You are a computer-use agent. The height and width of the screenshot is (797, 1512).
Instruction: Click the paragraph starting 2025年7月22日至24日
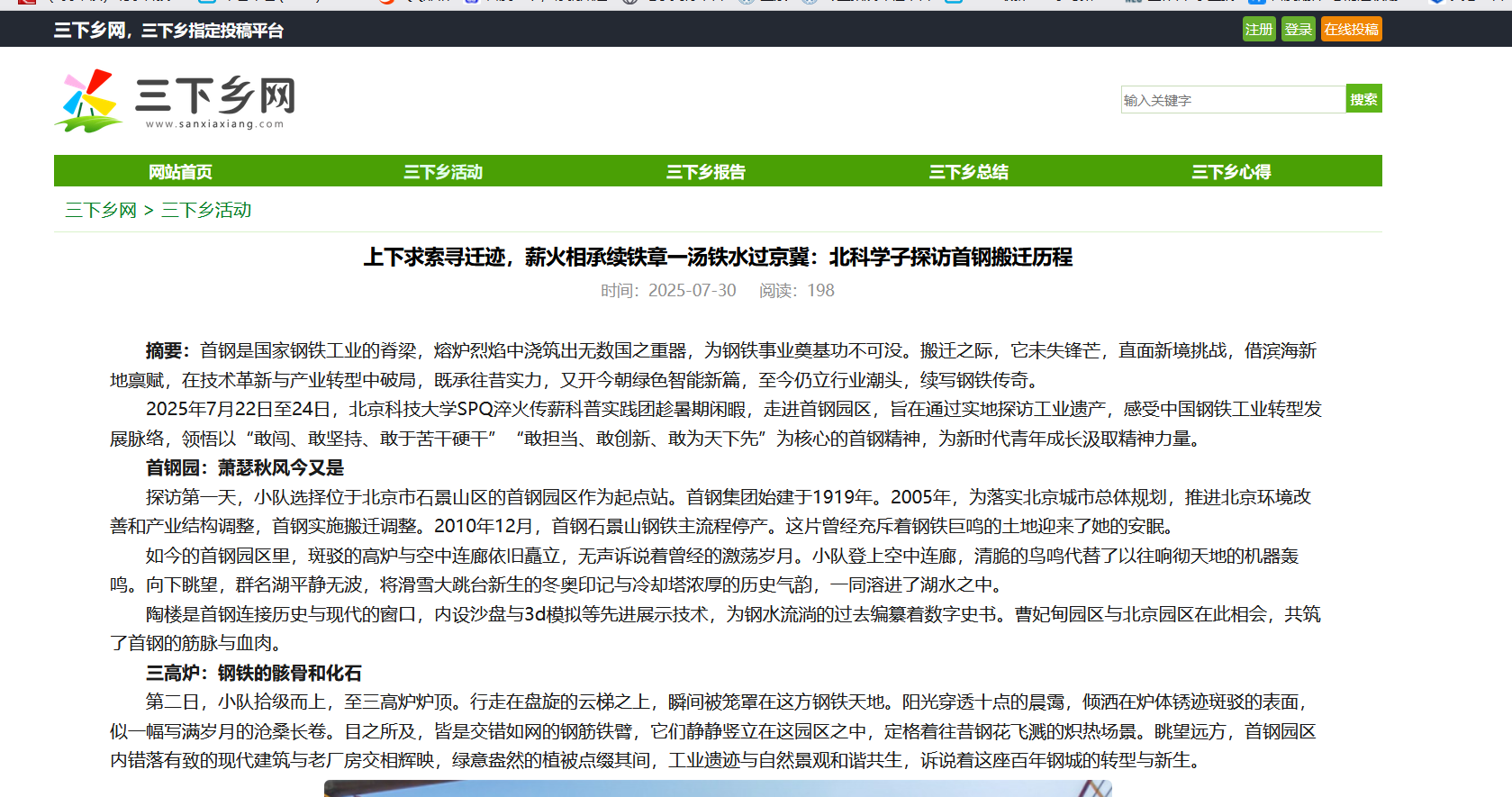pyautogui.click(x=716, y=424)
